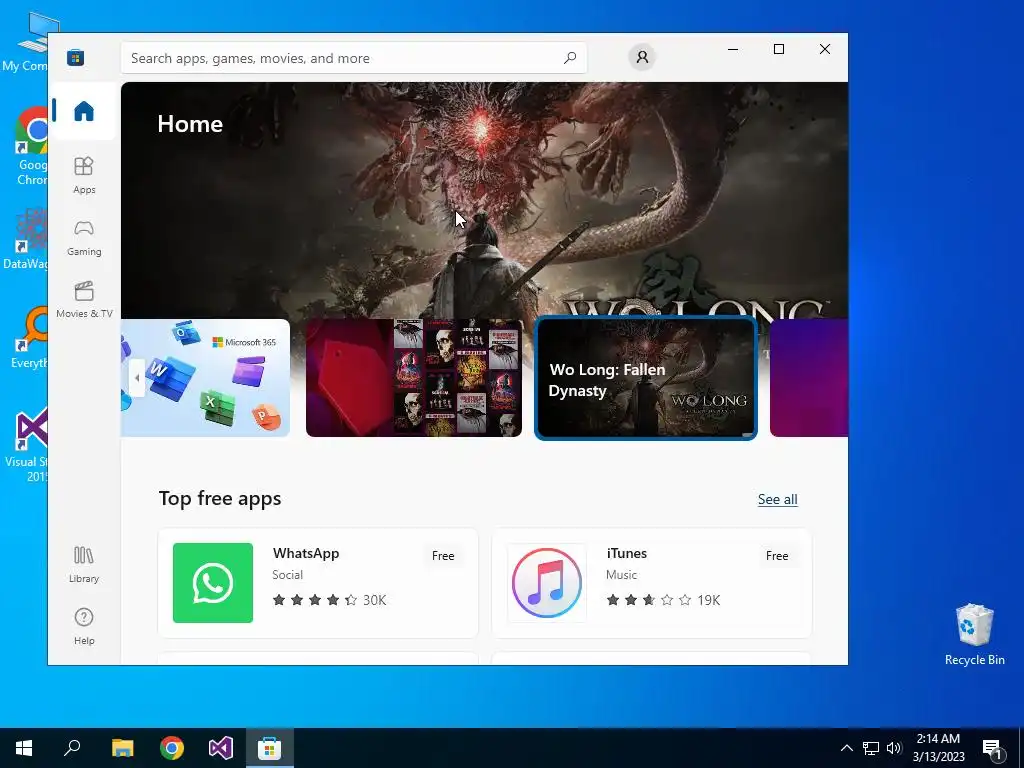Show hidden system tray icons
The width and height of the screenshot is (1024, 768).
846,748
